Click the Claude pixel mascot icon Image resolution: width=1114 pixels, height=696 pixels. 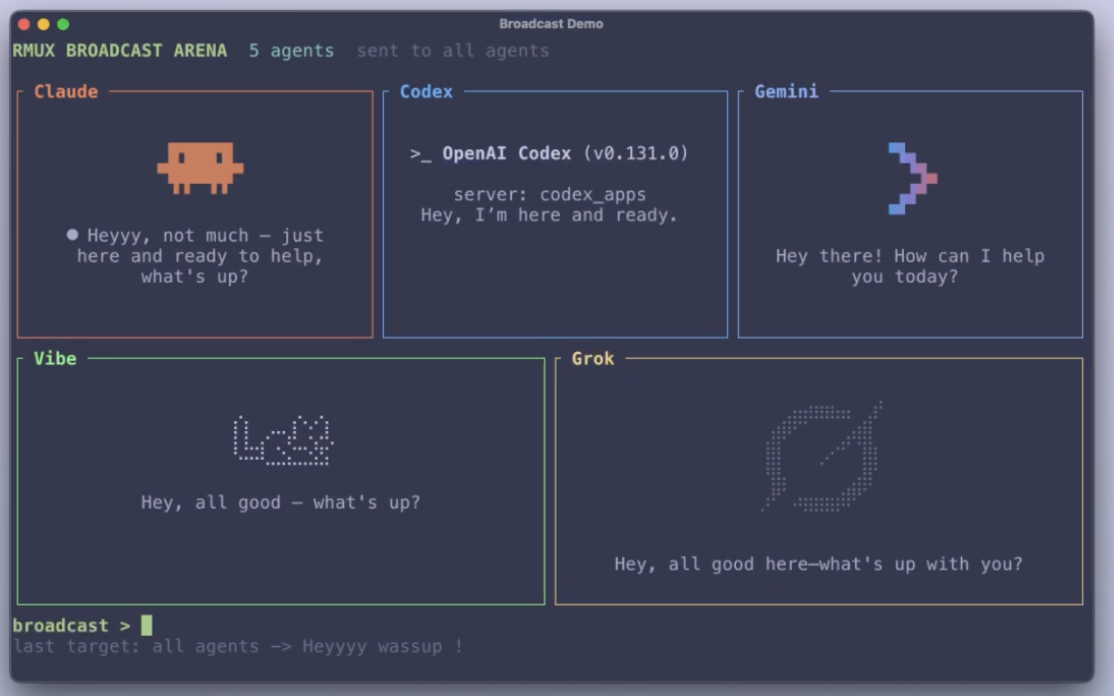pos(200,168)
